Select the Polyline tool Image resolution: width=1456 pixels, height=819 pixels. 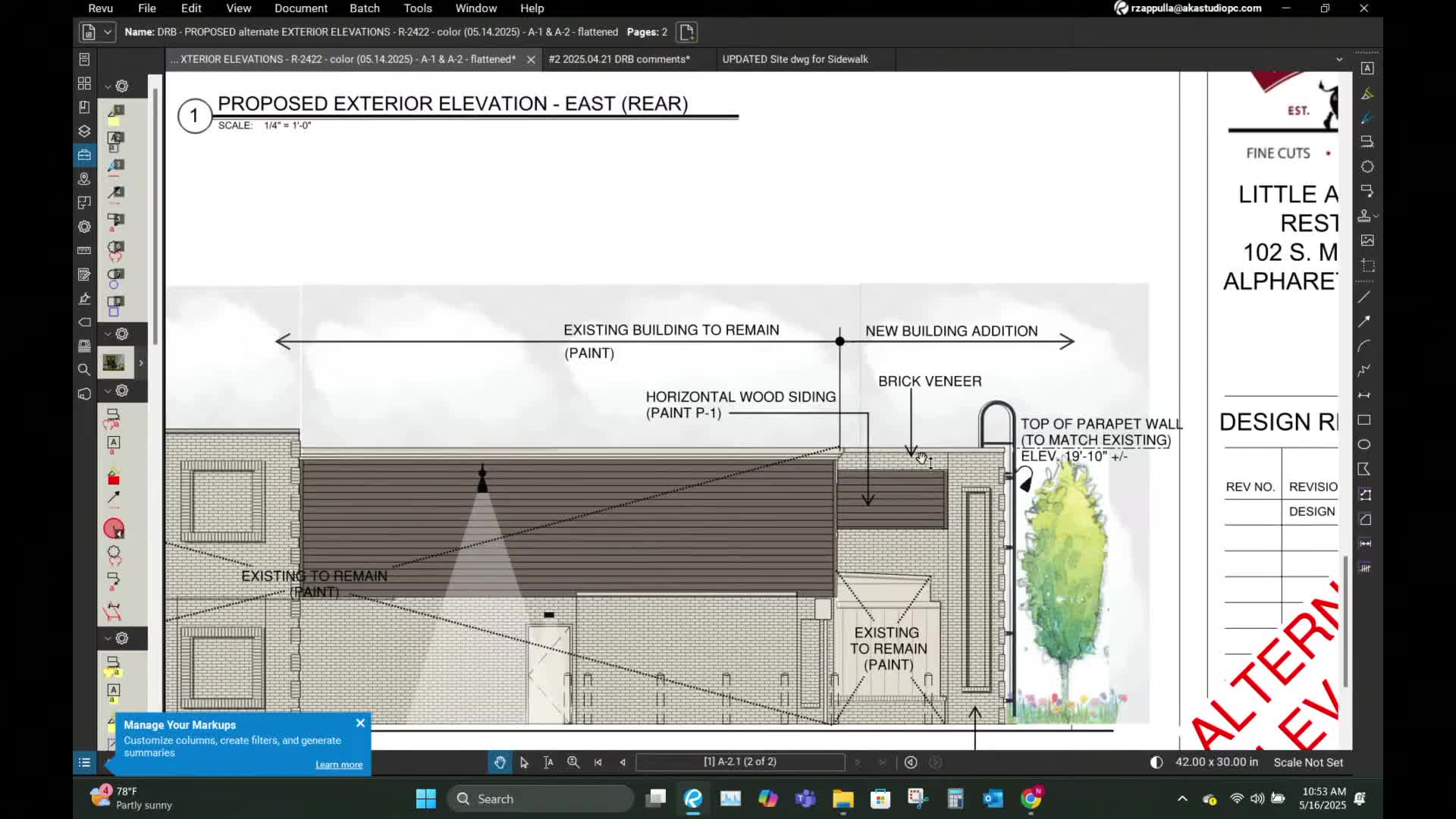pos(1364,370)
